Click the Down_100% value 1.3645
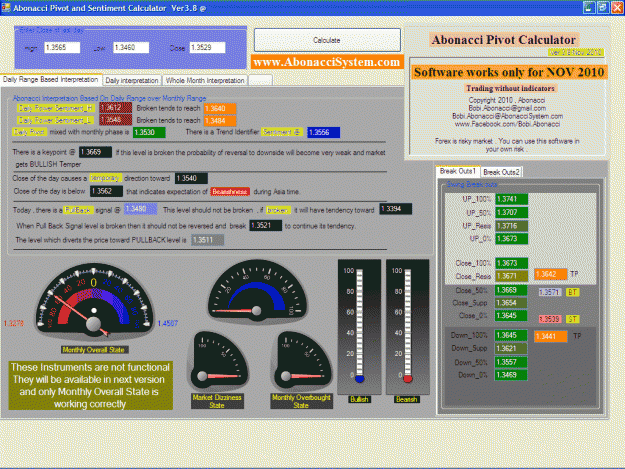This screenshot has width=625, height=469. coord(511,335)
